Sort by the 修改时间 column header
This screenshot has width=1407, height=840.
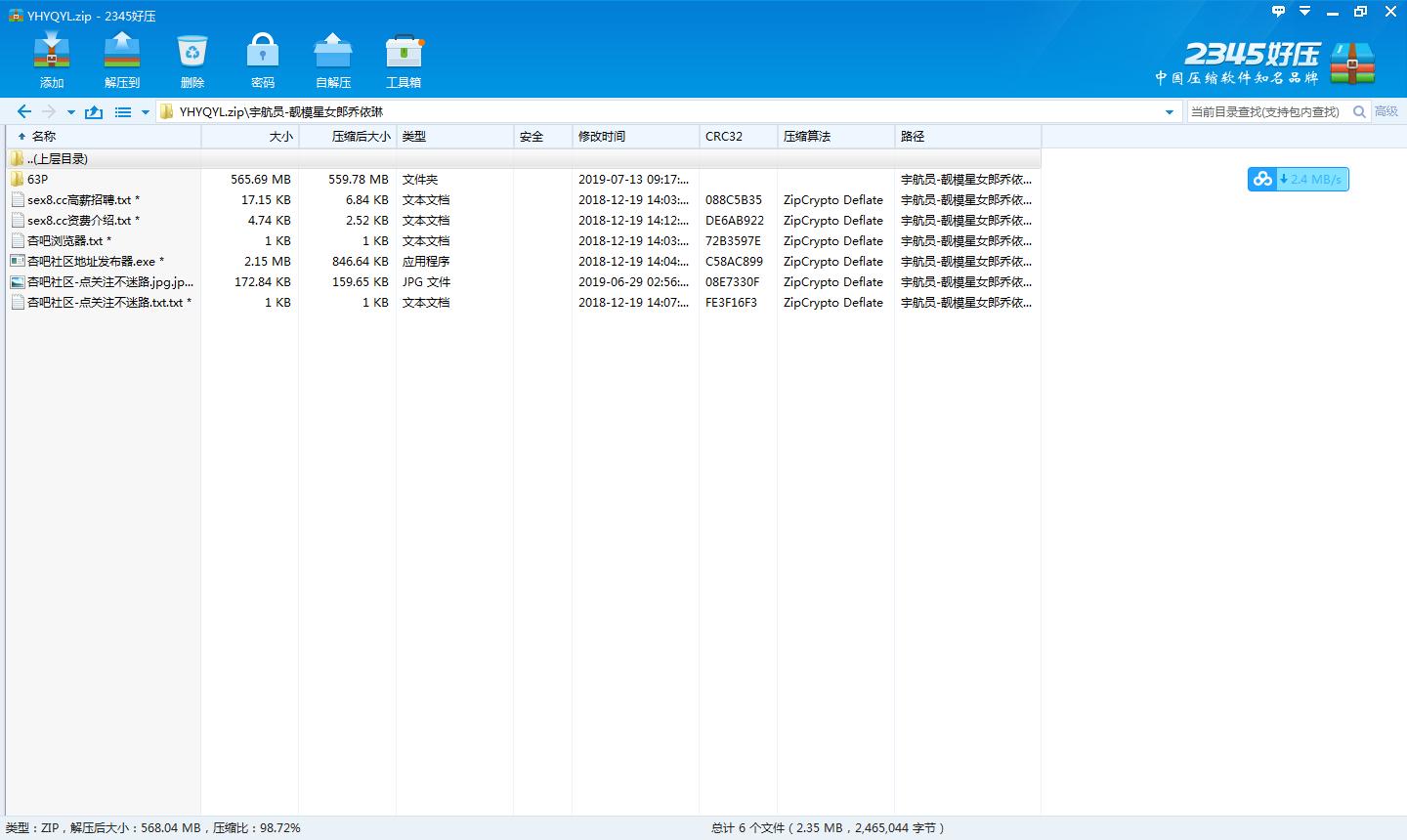(x=636, y=136)
